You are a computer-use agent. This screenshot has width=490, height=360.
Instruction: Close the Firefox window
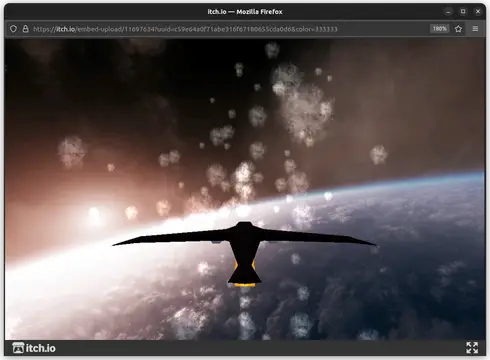[x=478, y=12]
